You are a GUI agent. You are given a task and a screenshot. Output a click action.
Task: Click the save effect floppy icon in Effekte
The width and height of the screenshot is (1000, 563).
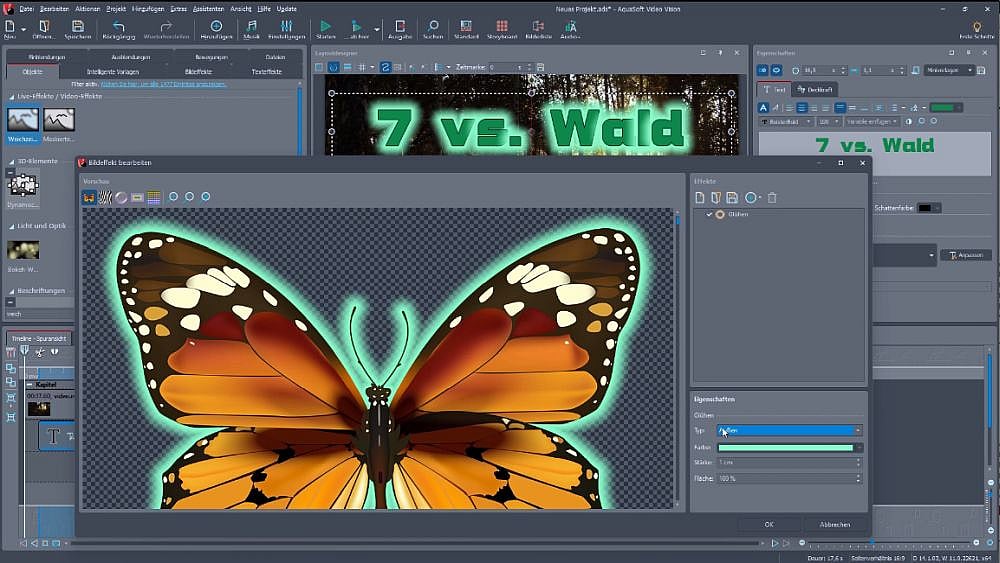click(x=732, y=198)
